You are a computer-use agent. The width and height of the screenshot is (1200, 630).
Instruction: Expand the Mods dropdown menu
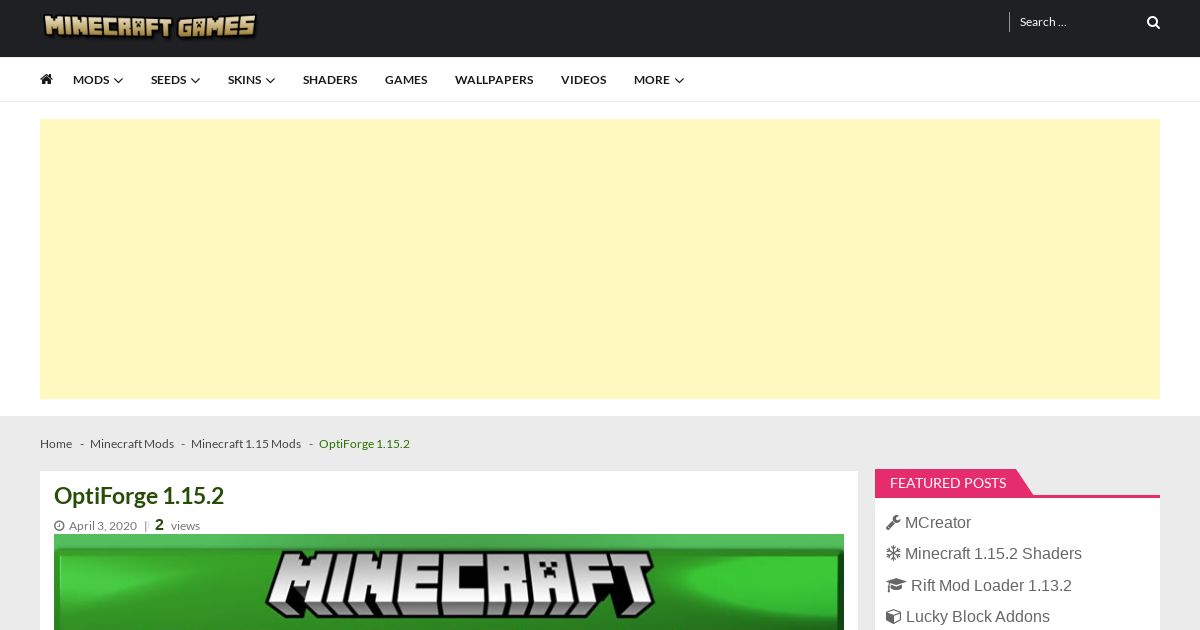98,80
